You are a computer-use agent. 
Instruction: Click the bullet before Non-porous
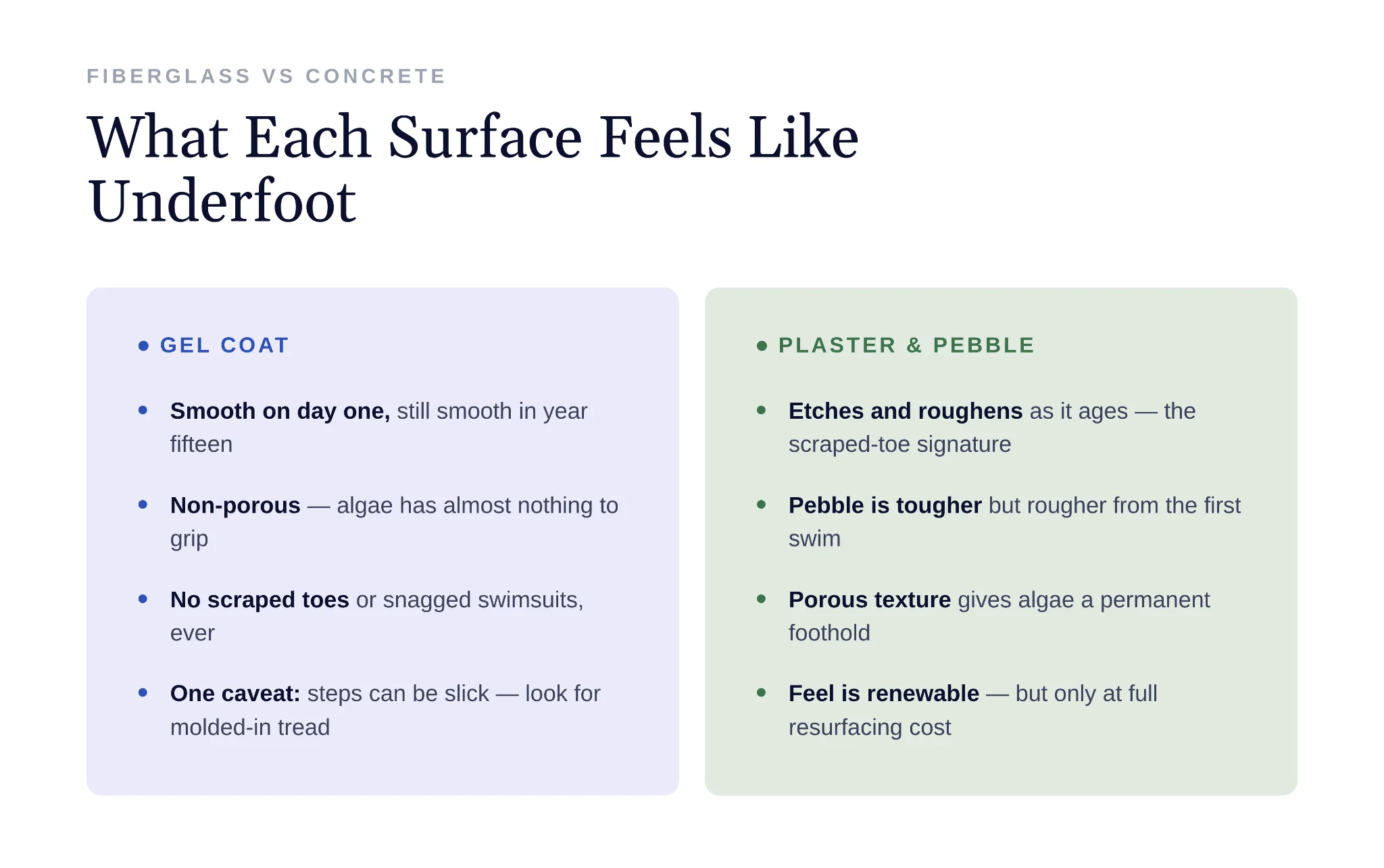tap(143, 504)
